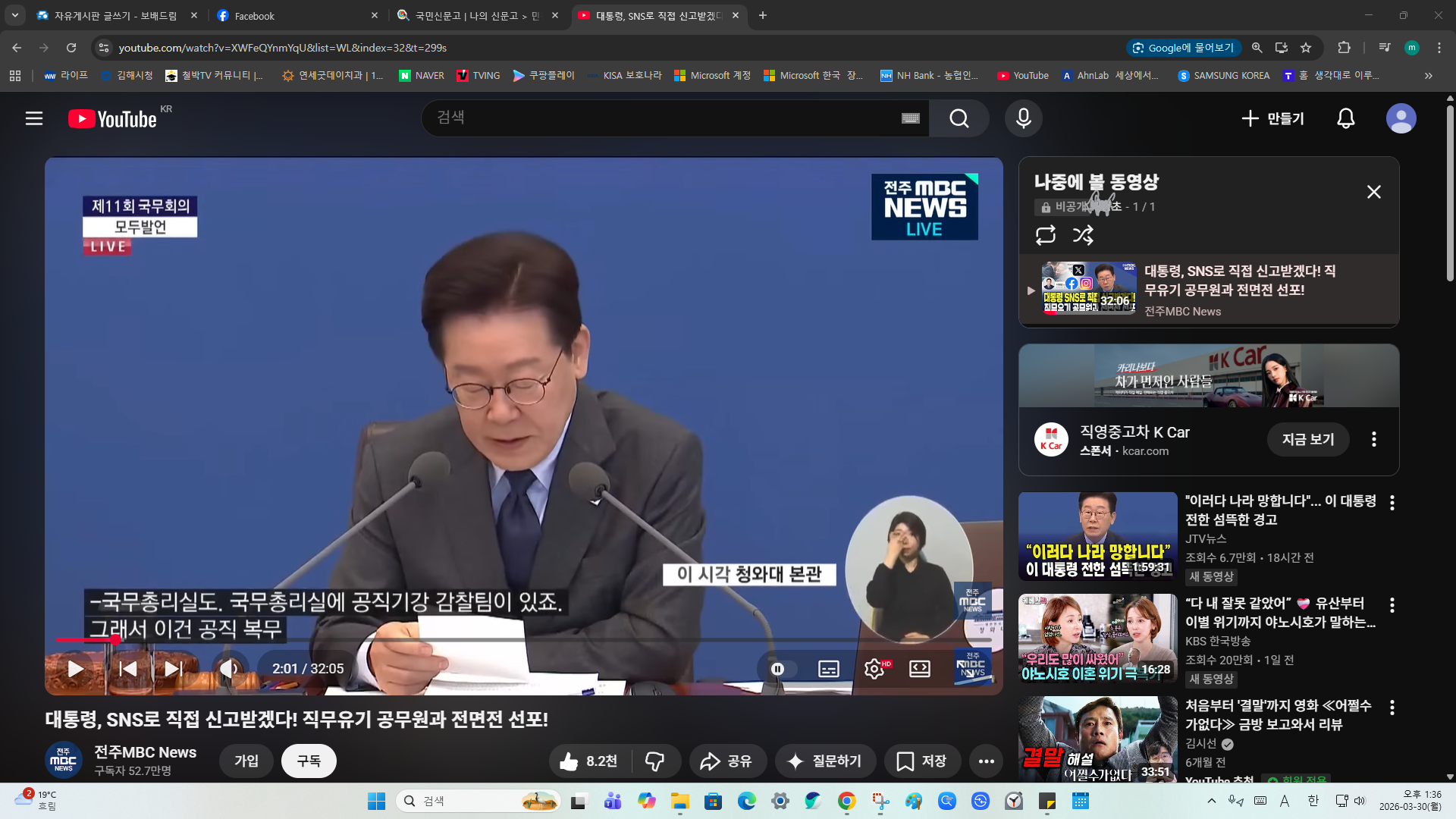Click the 공유 share button

coord(726,761)
